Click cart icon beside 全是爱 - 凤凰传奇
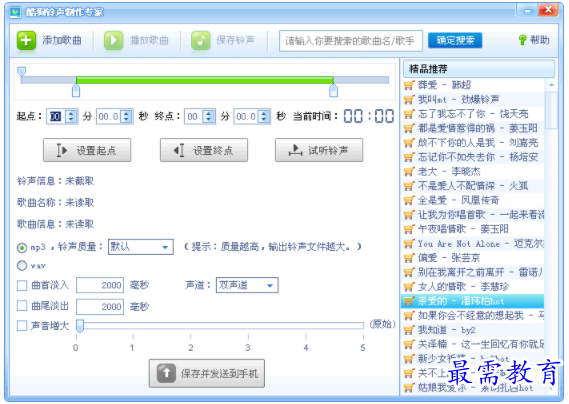 coord(409,200)
